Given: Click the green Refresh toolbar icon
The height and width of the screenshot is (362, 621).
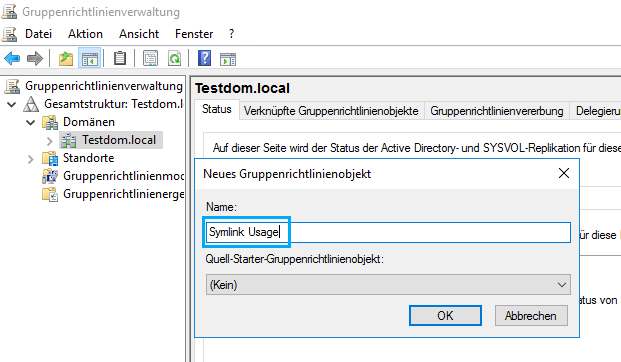Looking at the screenshot, I should 174,59.
